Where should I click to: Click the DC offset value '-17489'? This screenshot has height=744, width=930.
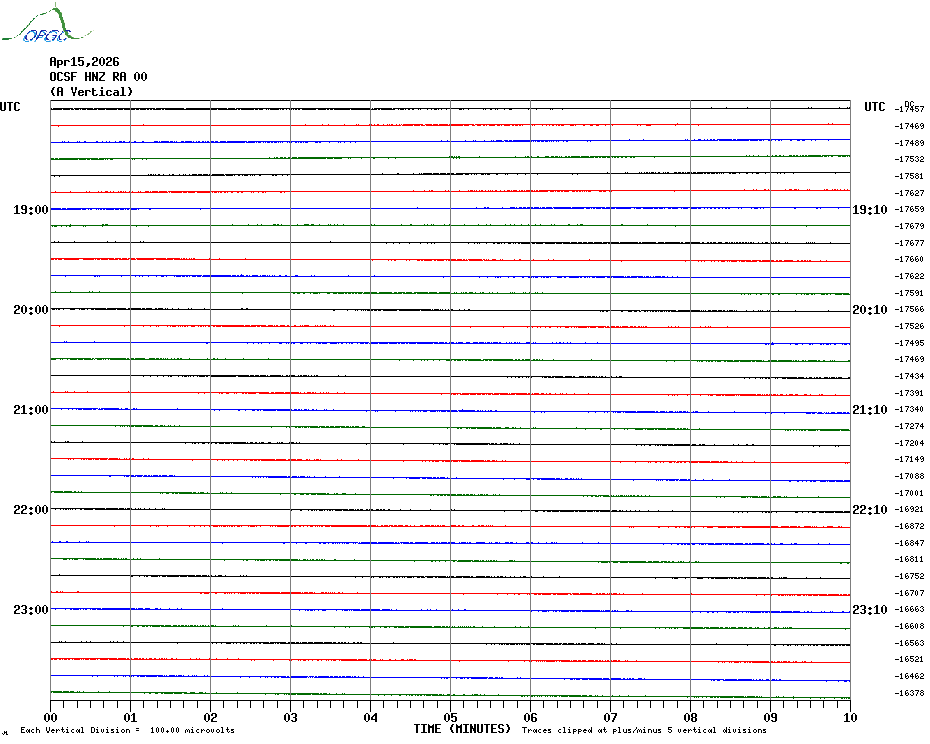(910, 143)
